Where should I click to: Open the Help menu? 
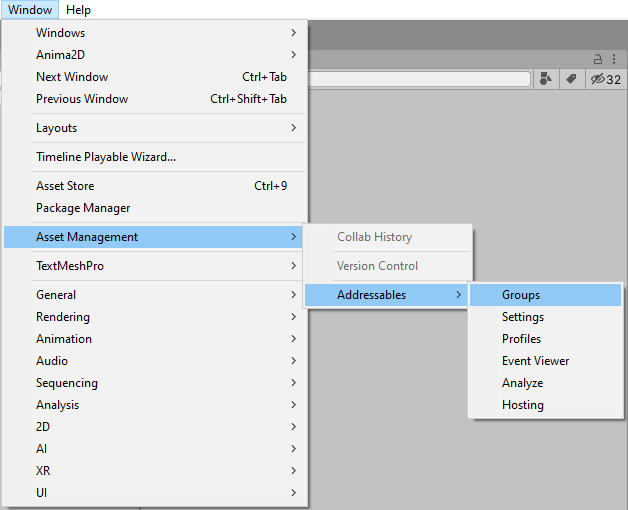click(x=78, y=10)
